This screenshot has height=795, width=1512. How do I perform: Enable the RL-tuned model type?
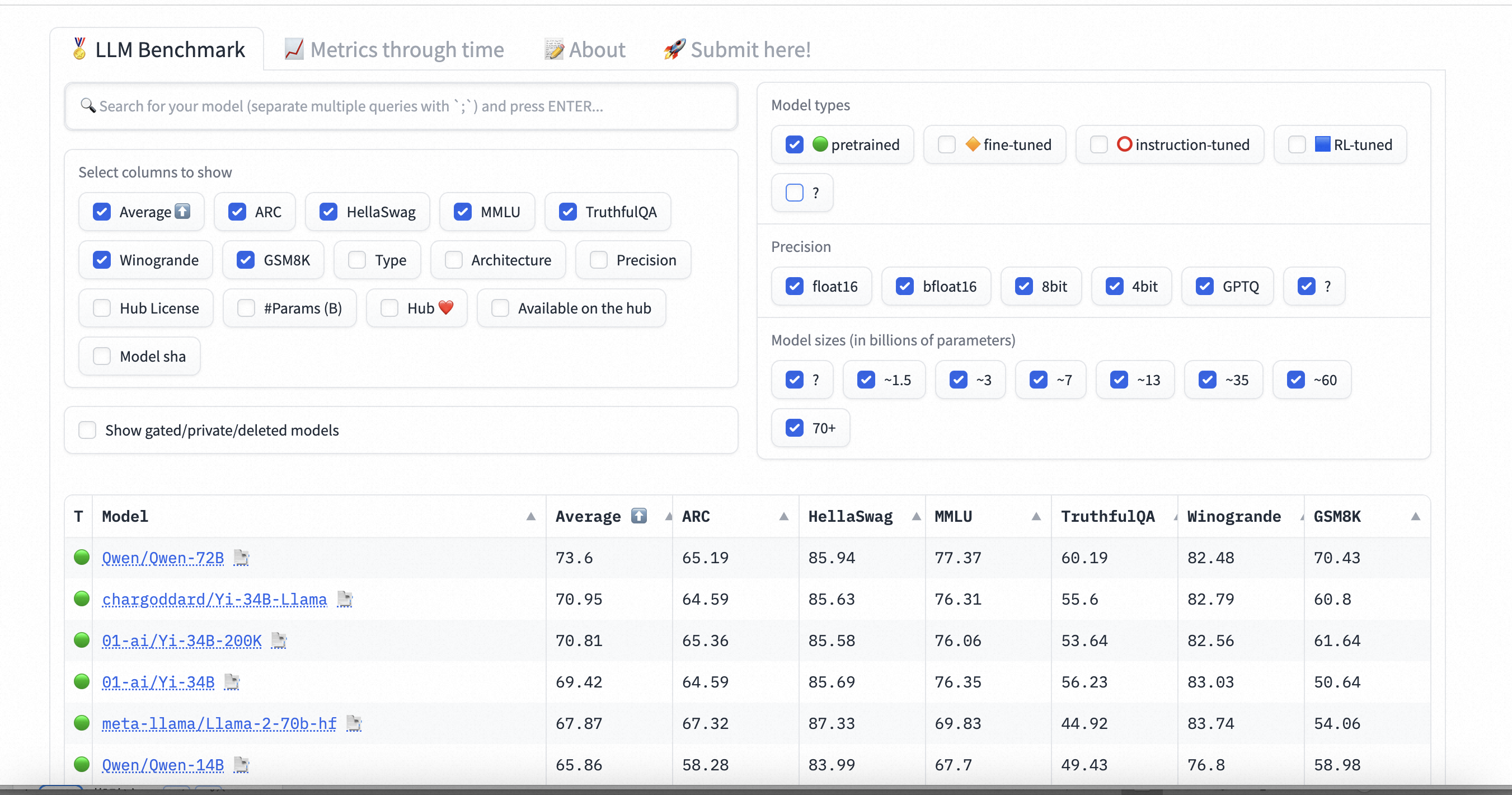coord(1297,145)
